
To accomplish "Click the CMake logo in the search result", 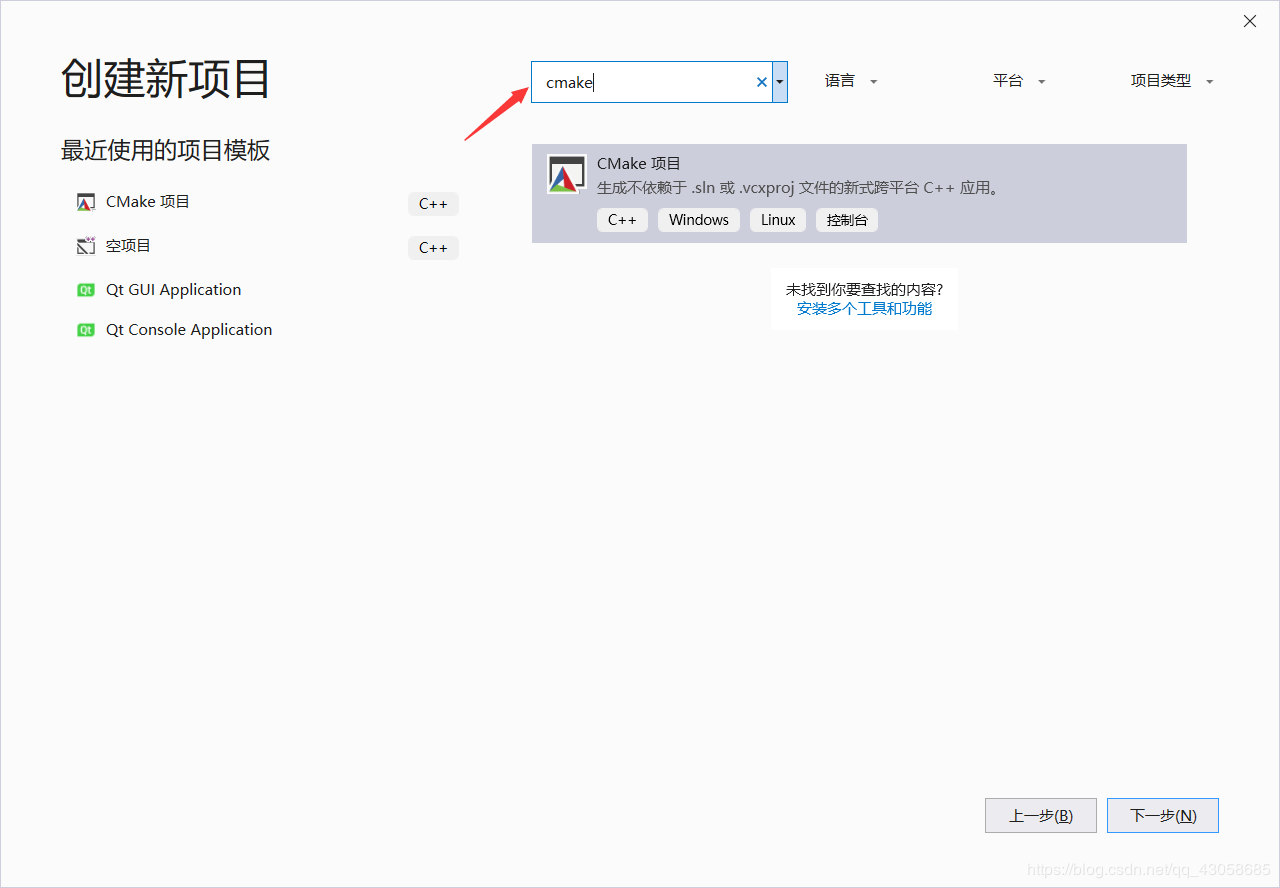I will 566,174.
